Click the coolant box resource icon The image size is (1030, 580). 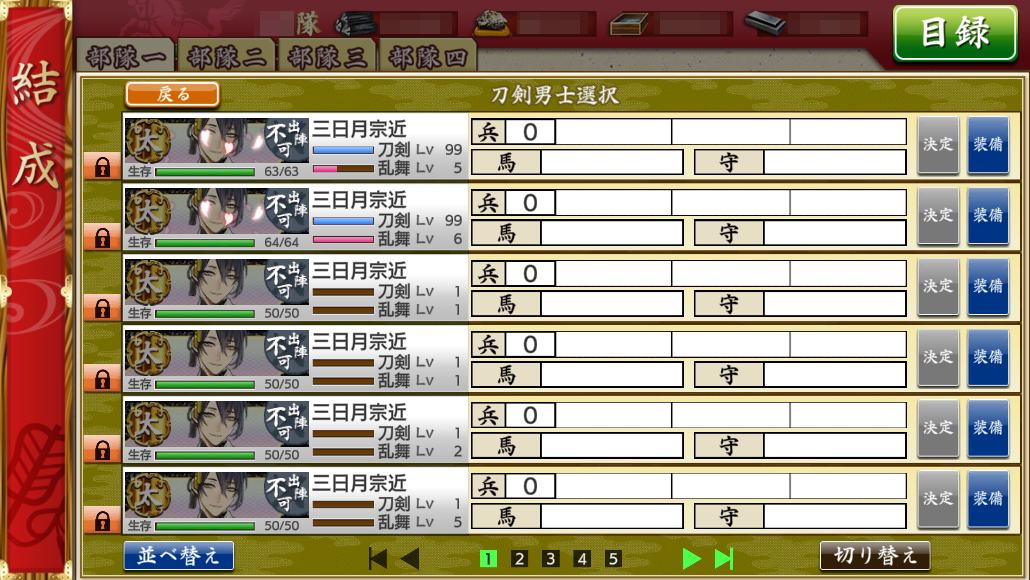pyautogui.click(x=629, y=25)
